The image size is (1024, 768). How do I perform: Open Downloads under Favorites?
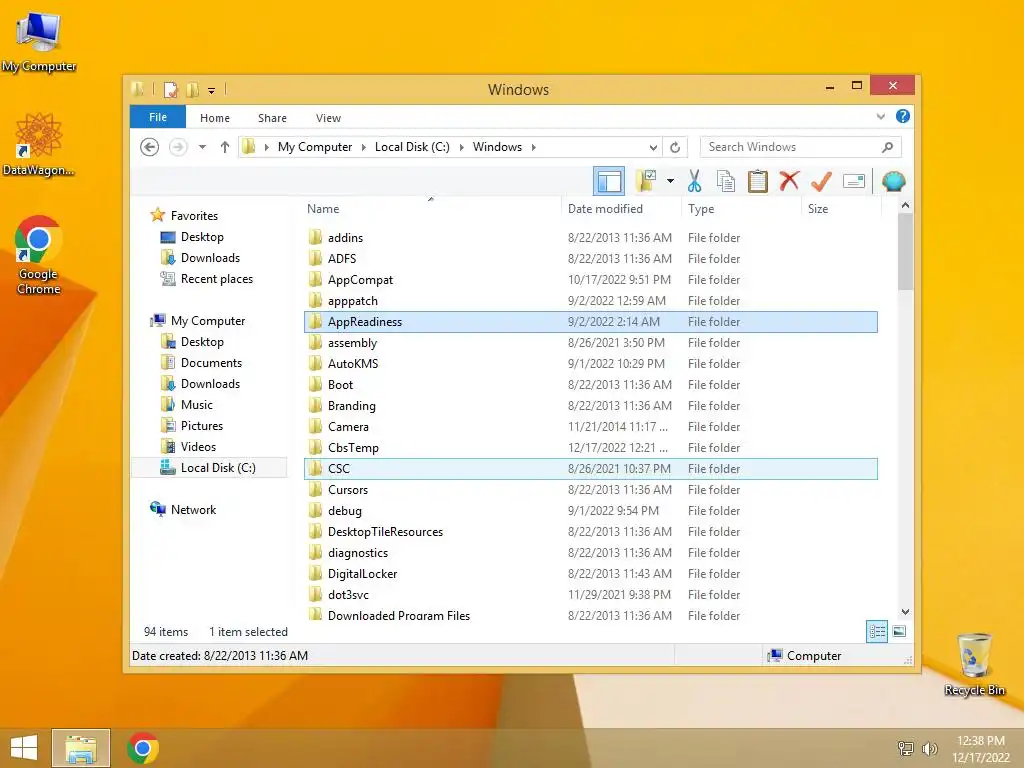tap(210, 258)
